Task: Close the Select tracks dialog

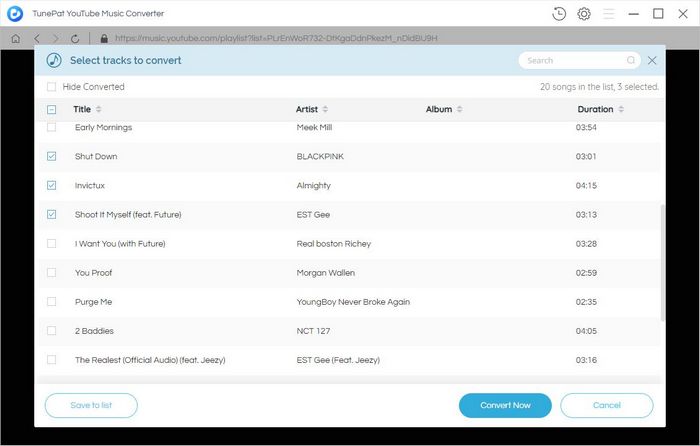Action: [x=652, y=60]
